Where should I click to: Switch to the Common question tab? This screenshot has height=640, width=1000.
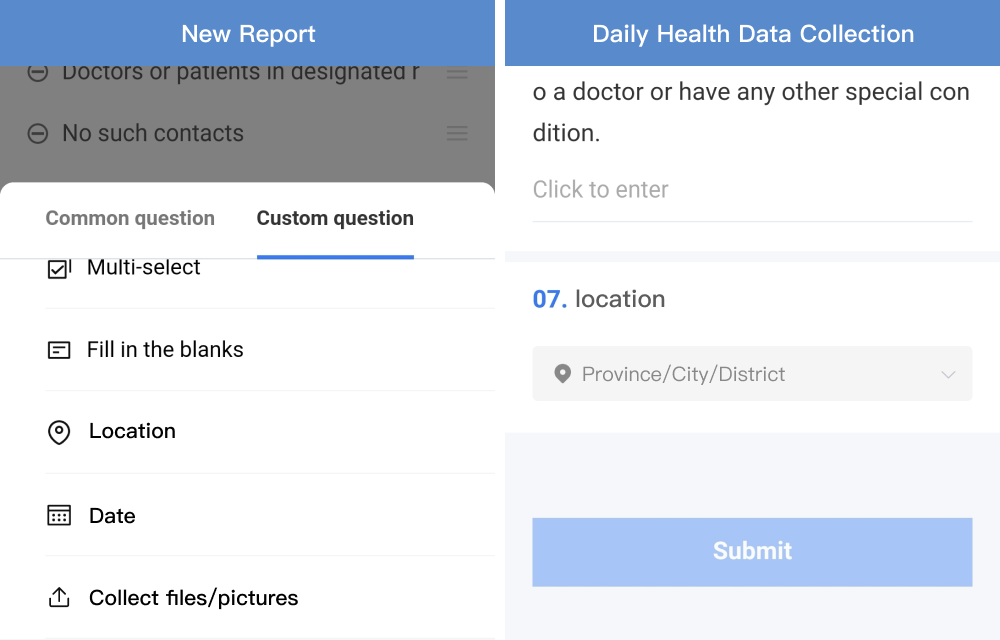(130, 218)
